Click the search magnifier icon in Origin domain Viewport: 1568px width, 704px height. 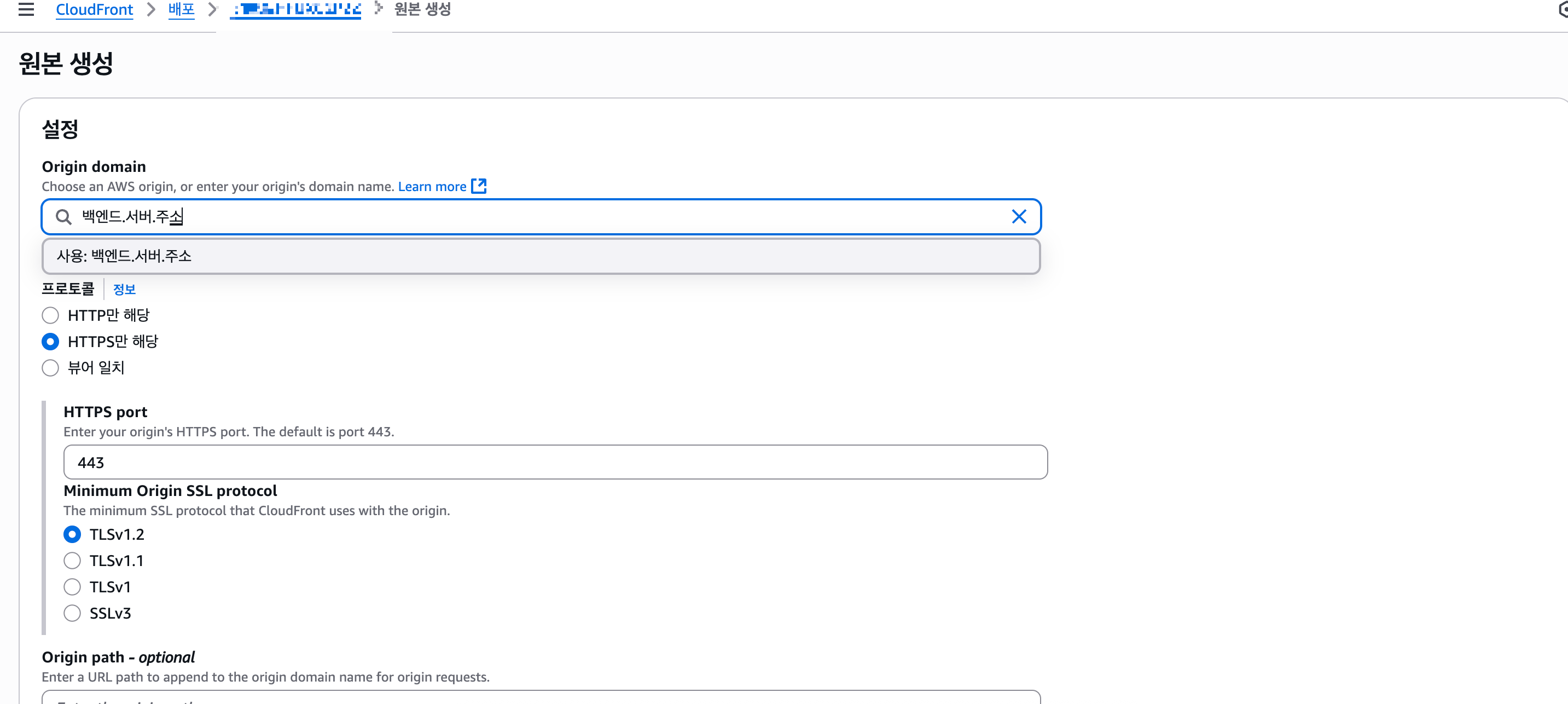click(x=63, y=217)
